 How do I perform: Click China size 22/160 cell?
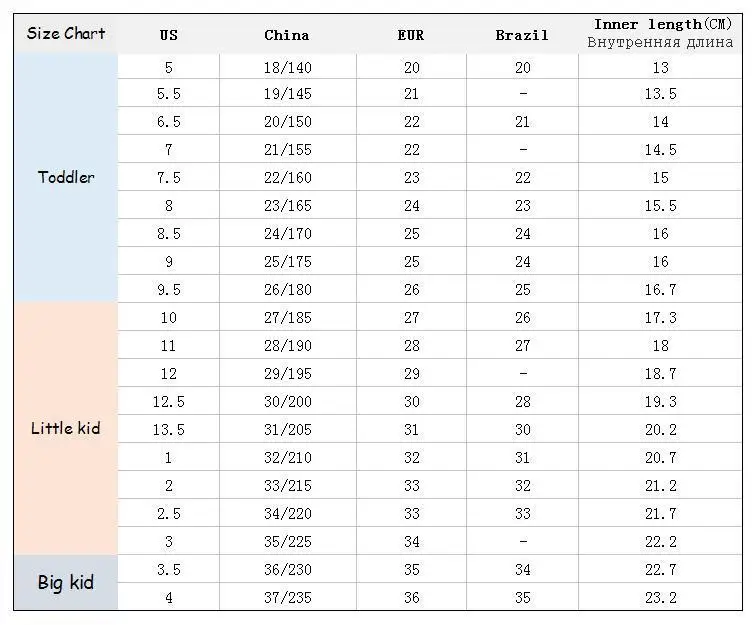tap(287, 178)
